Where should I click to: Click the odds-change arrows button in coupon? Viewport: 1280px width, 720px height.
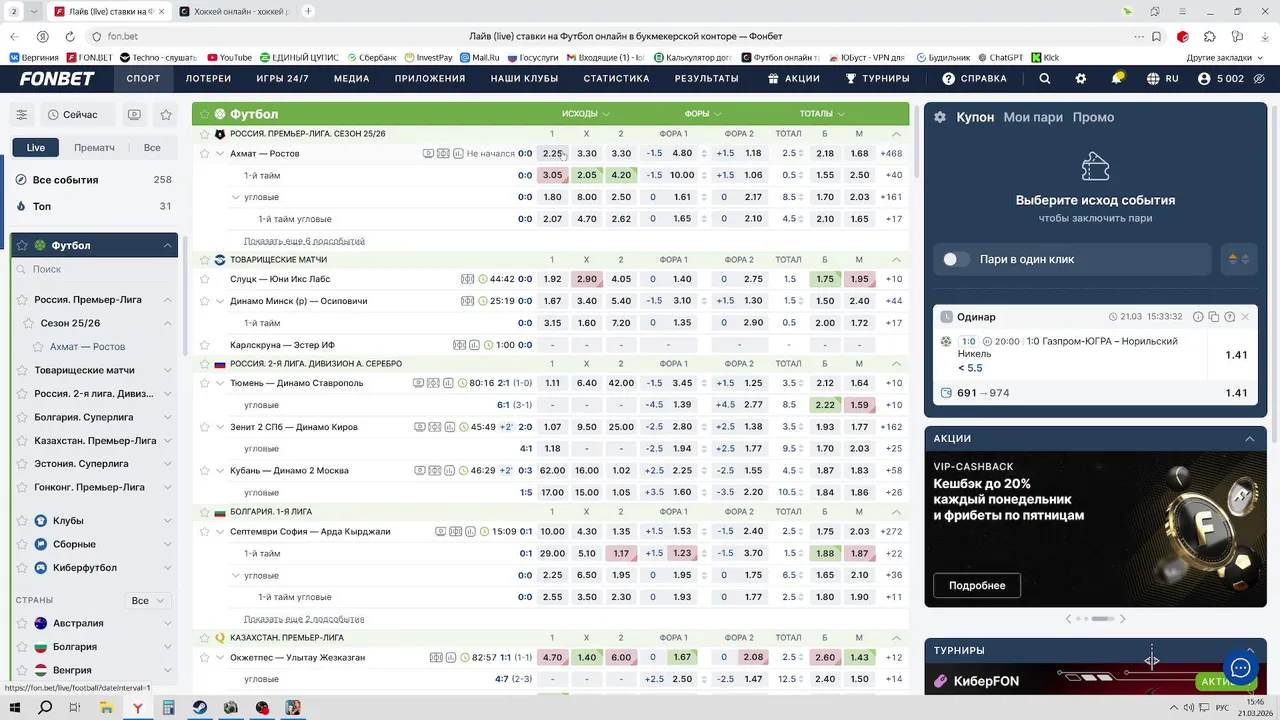tap(1239, 259)
